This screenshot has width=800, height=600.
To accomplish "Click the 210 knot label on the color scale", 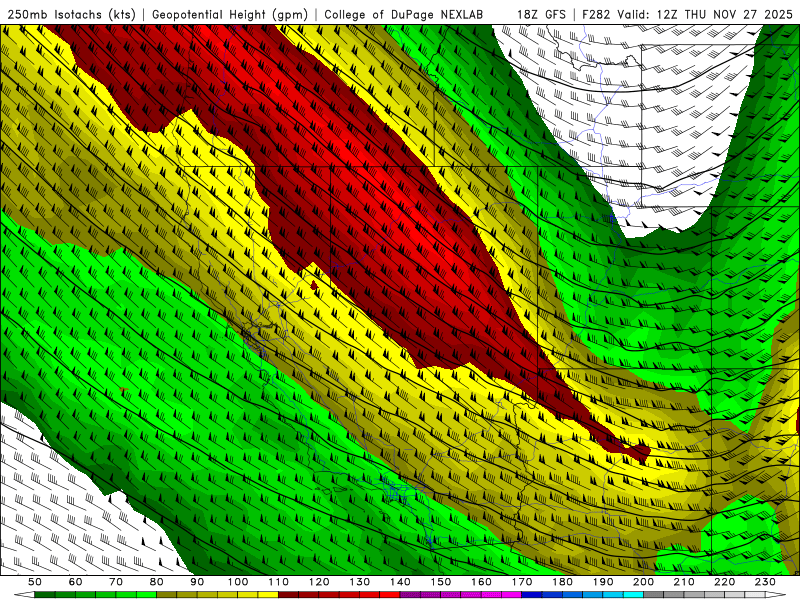I will 684,582.
